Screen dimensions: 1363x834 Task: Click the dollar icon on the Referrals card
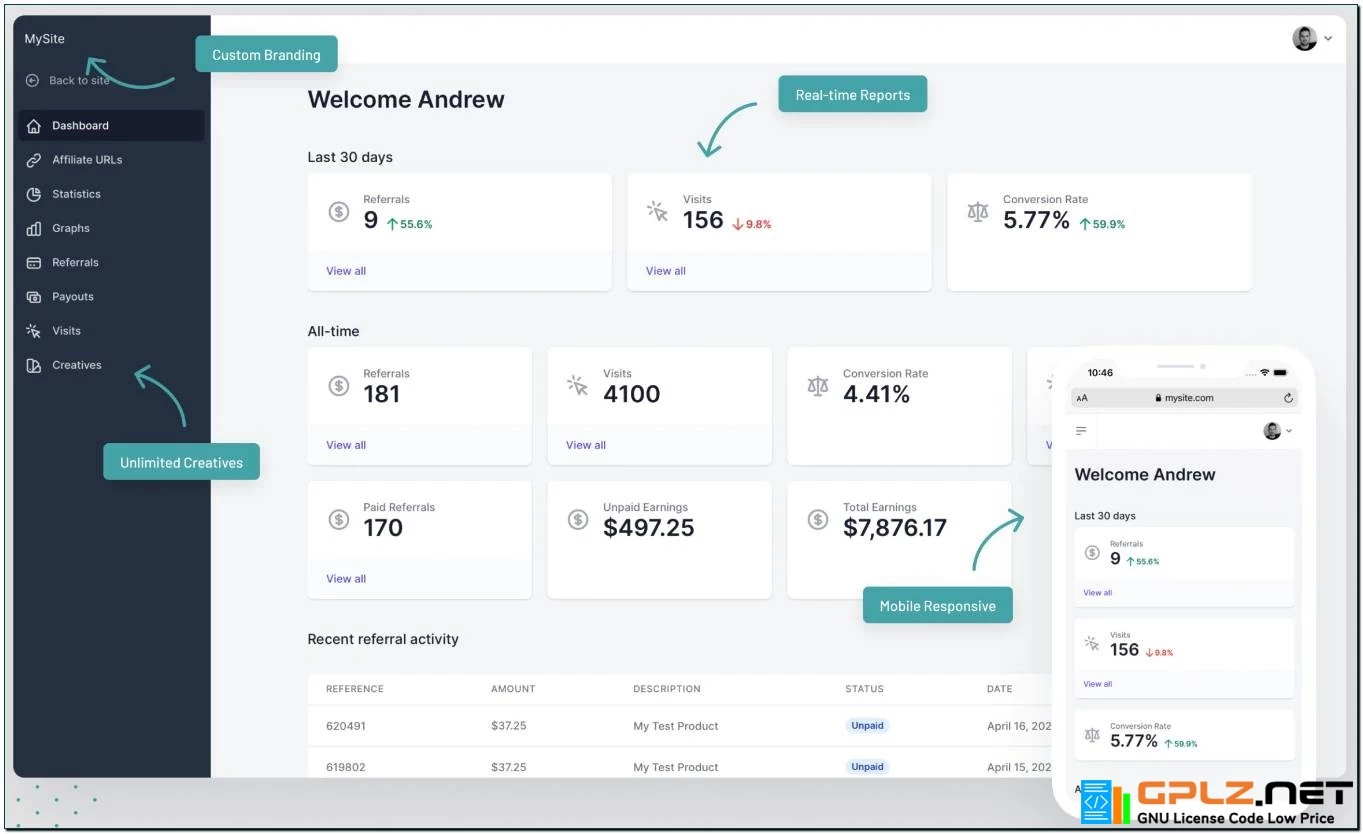click(x=338, y=211)
